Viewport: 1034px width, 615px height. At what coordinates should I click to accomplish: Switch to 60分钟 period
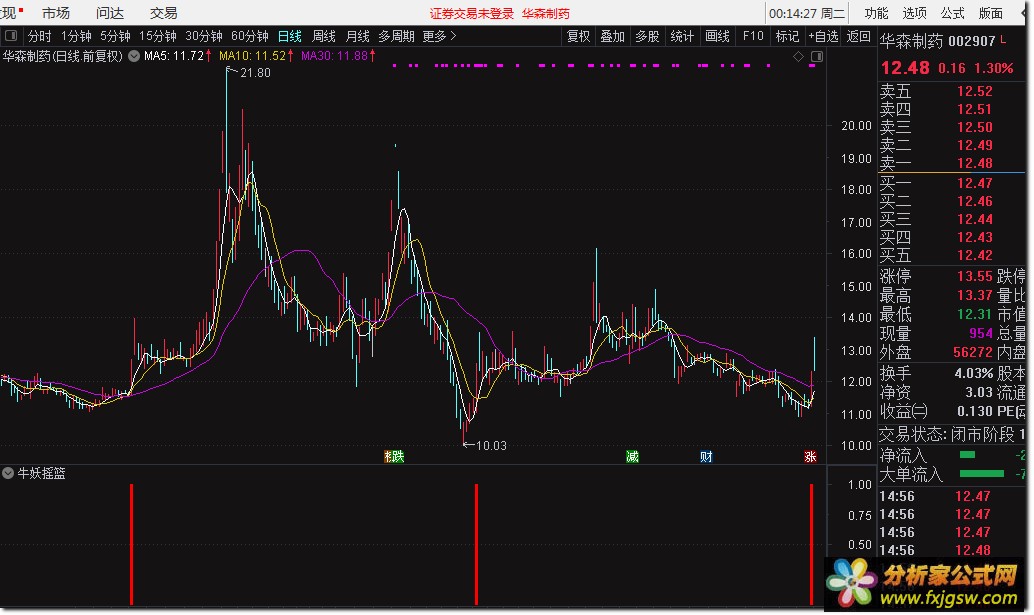click(x=250, y=36)
